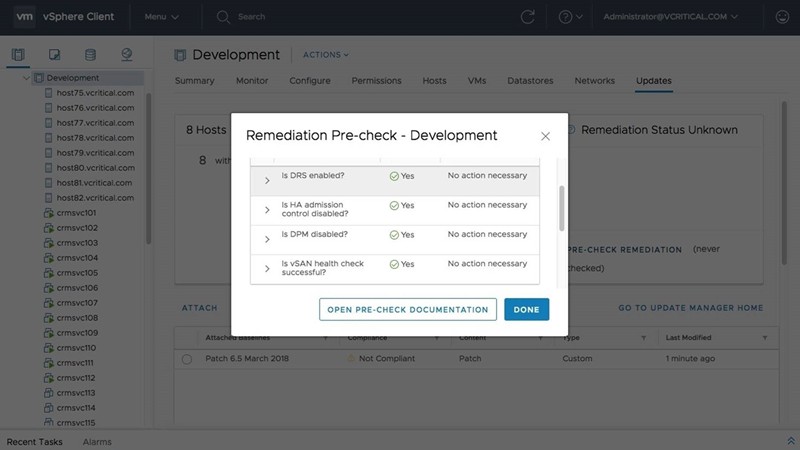Switch to the Hosts tab
The image size is (800, 450).
tap(434, 81)
